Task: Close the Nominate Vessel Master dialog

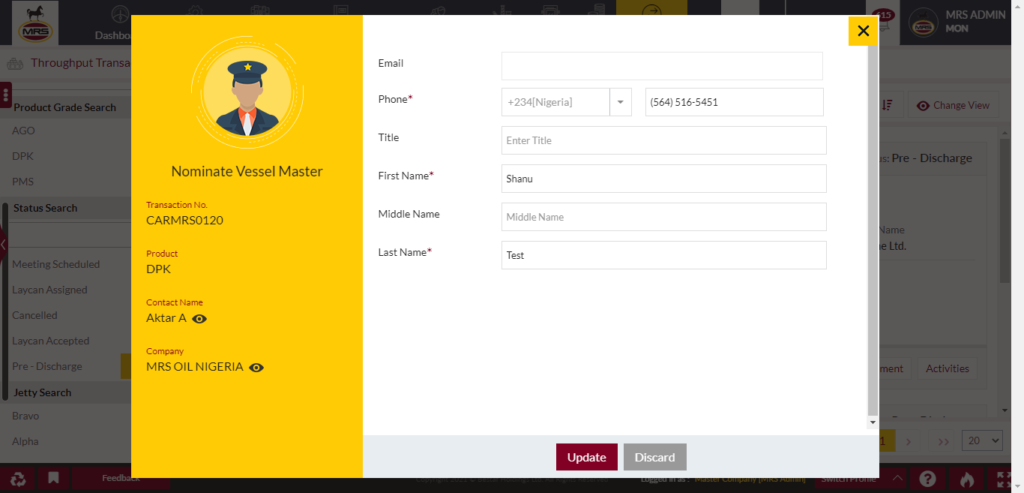Action: [863, 31]
